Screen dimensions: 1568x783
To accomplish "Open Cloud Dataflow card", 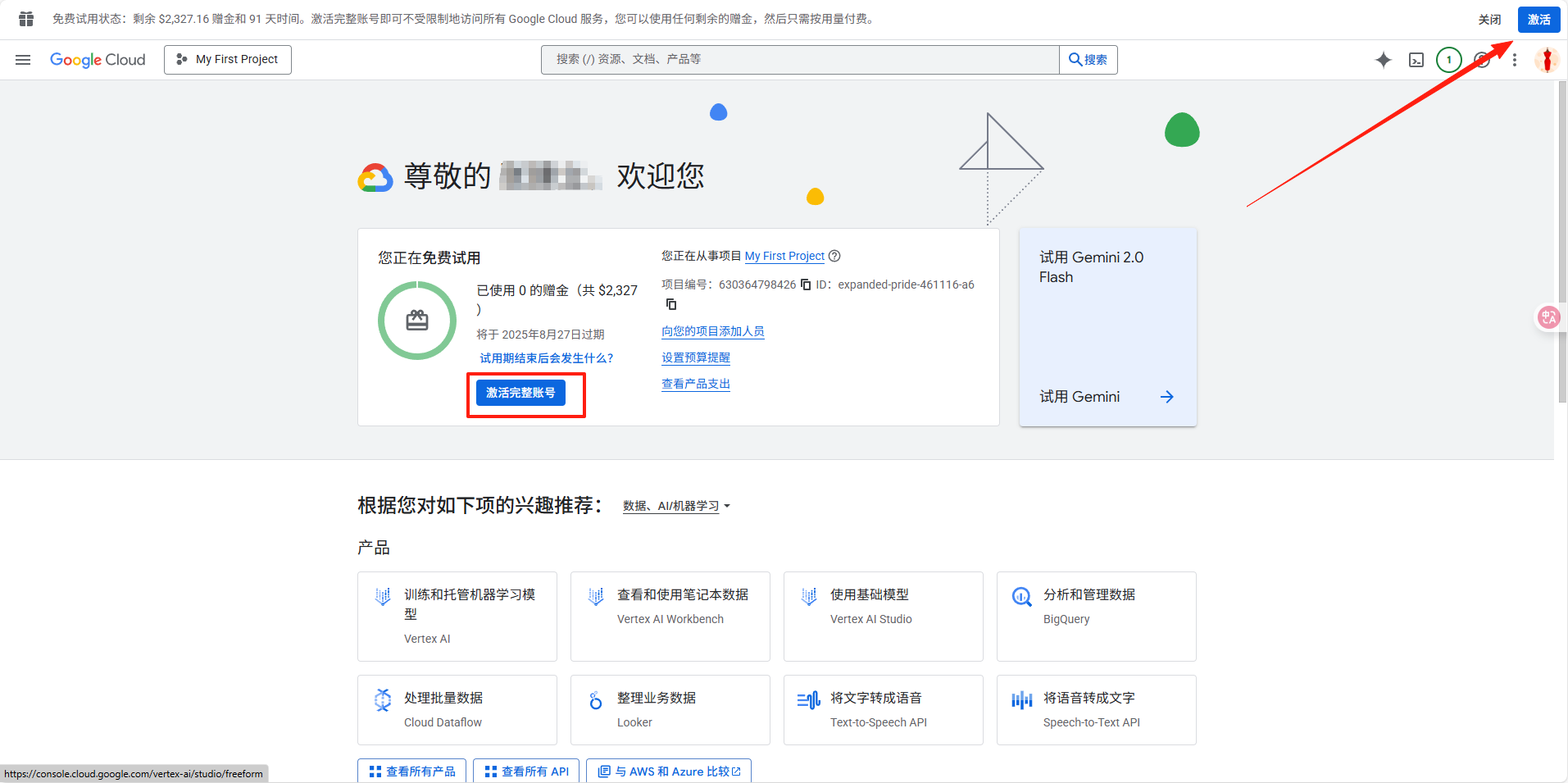I will pyautogui.click(x=457, y=710).
